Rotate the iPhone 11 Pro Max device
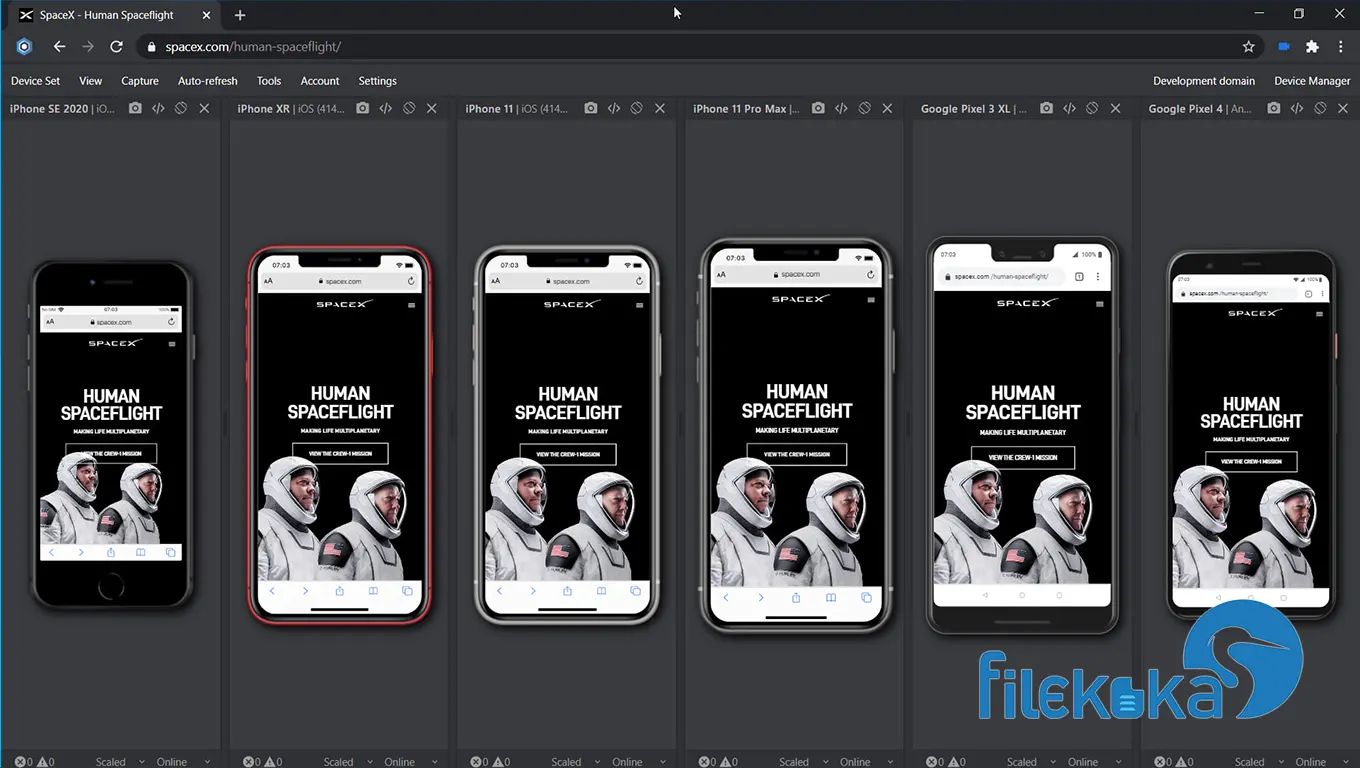Screen dimensions: 1360x768 pos(864,108)
